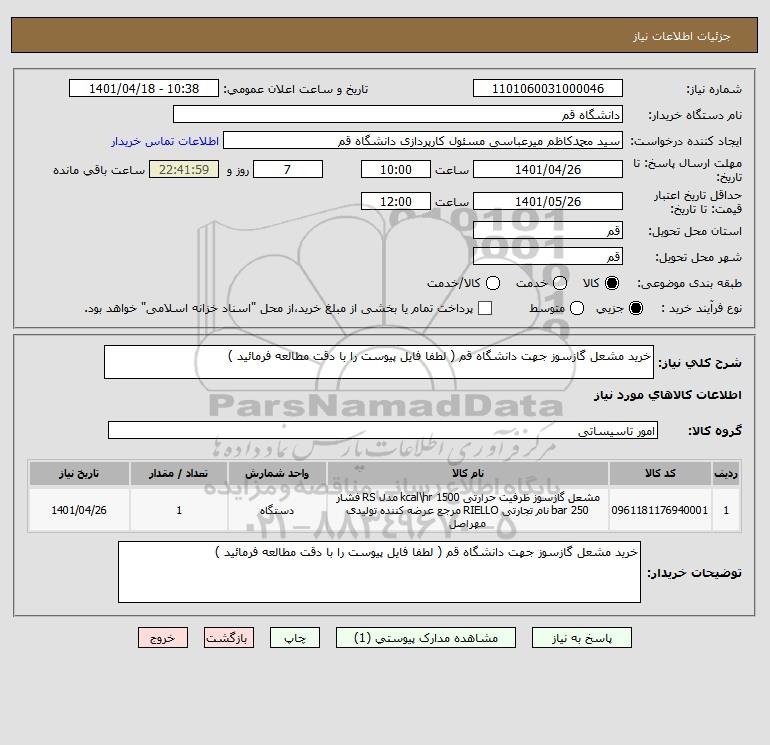Click the اطلاعات کالاهای مورد نیاز heading
The height and width of the screenshot is (745, 770).
667,395
